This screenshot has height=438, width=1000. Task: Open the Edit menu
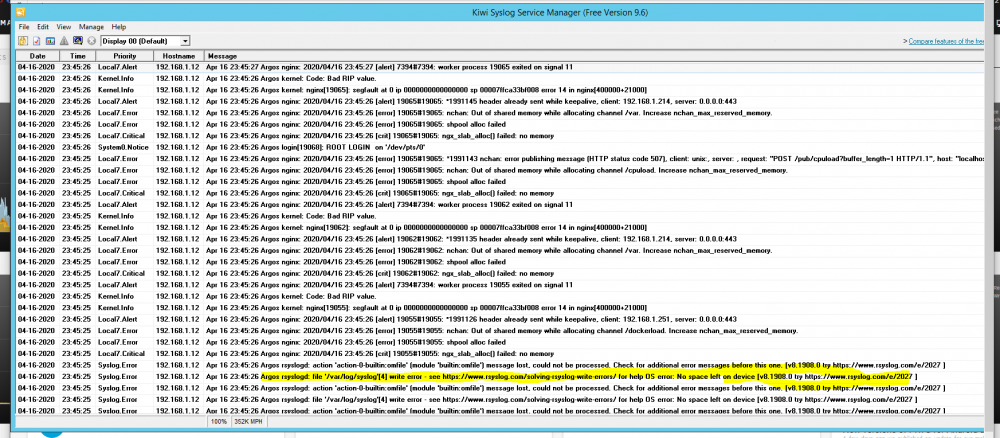tap(43, 27)
